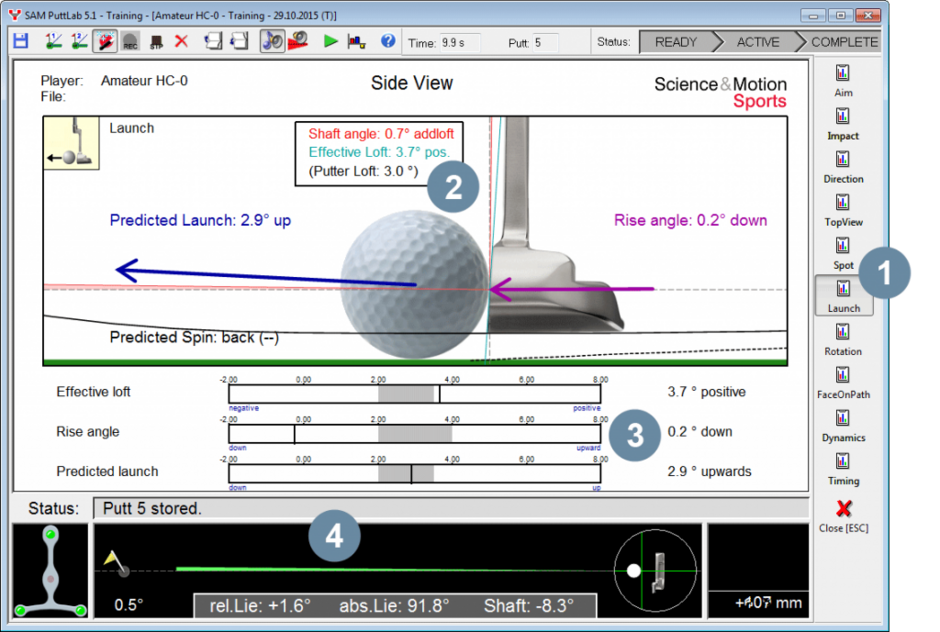Click 'Amateur HC-0' player name
This screenshot has width=940, height=632.
click(144, 81)
